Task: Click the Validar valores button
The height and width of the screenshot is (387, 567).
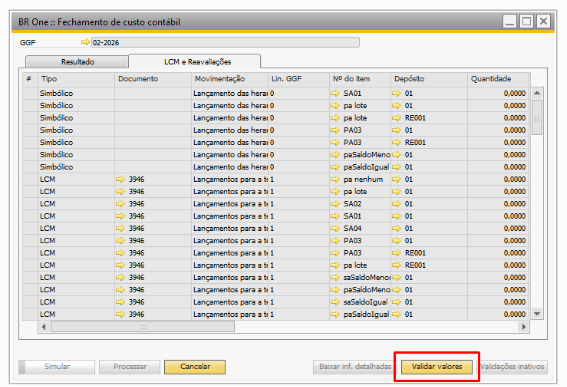Action: pos(437,367)
